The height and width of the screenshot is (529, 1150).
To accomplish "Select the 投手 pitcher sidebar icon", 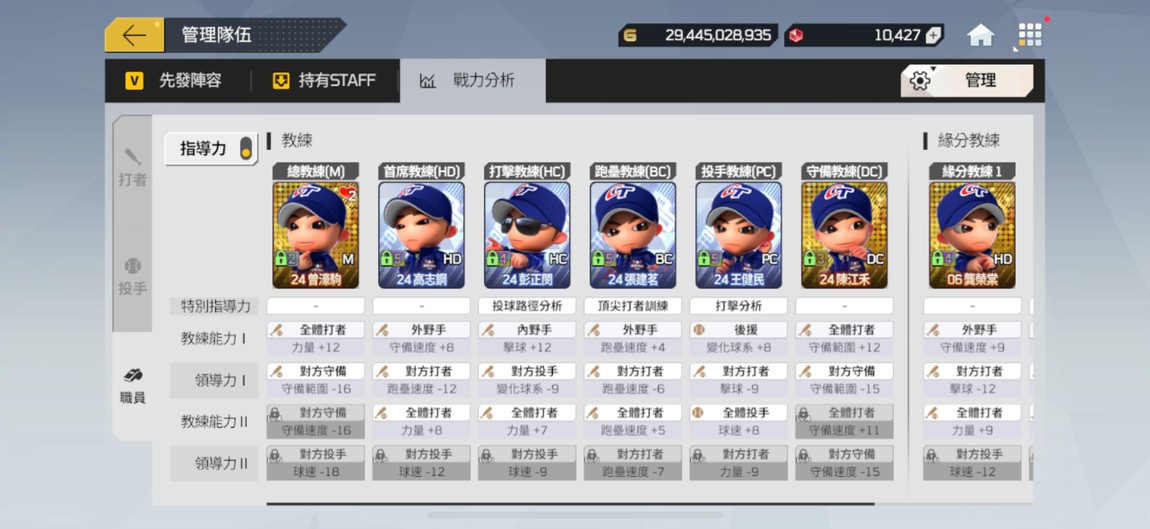I will click(x=133, y=277).
